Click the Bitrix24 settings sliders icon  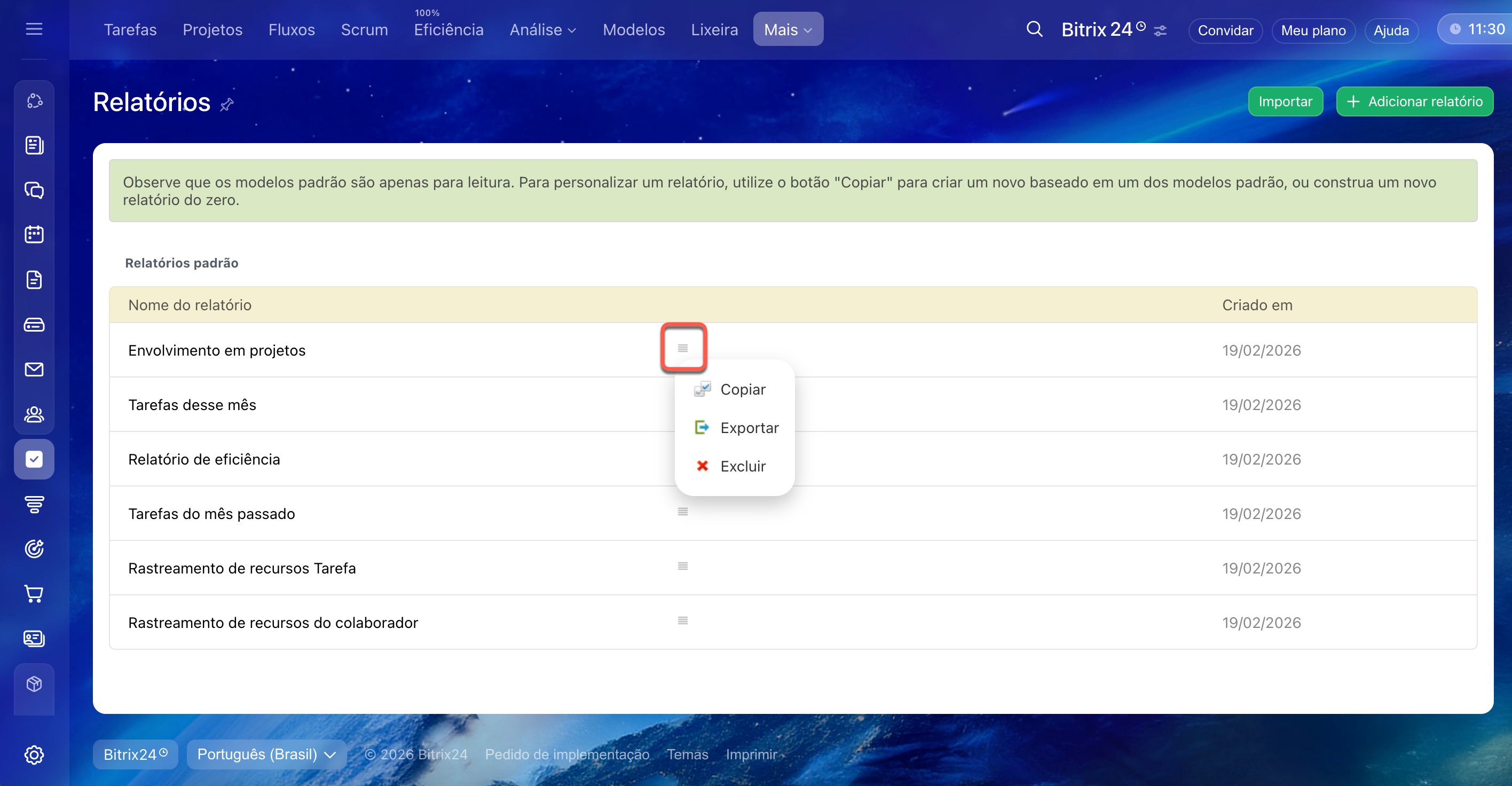(x=1160, y=30)
